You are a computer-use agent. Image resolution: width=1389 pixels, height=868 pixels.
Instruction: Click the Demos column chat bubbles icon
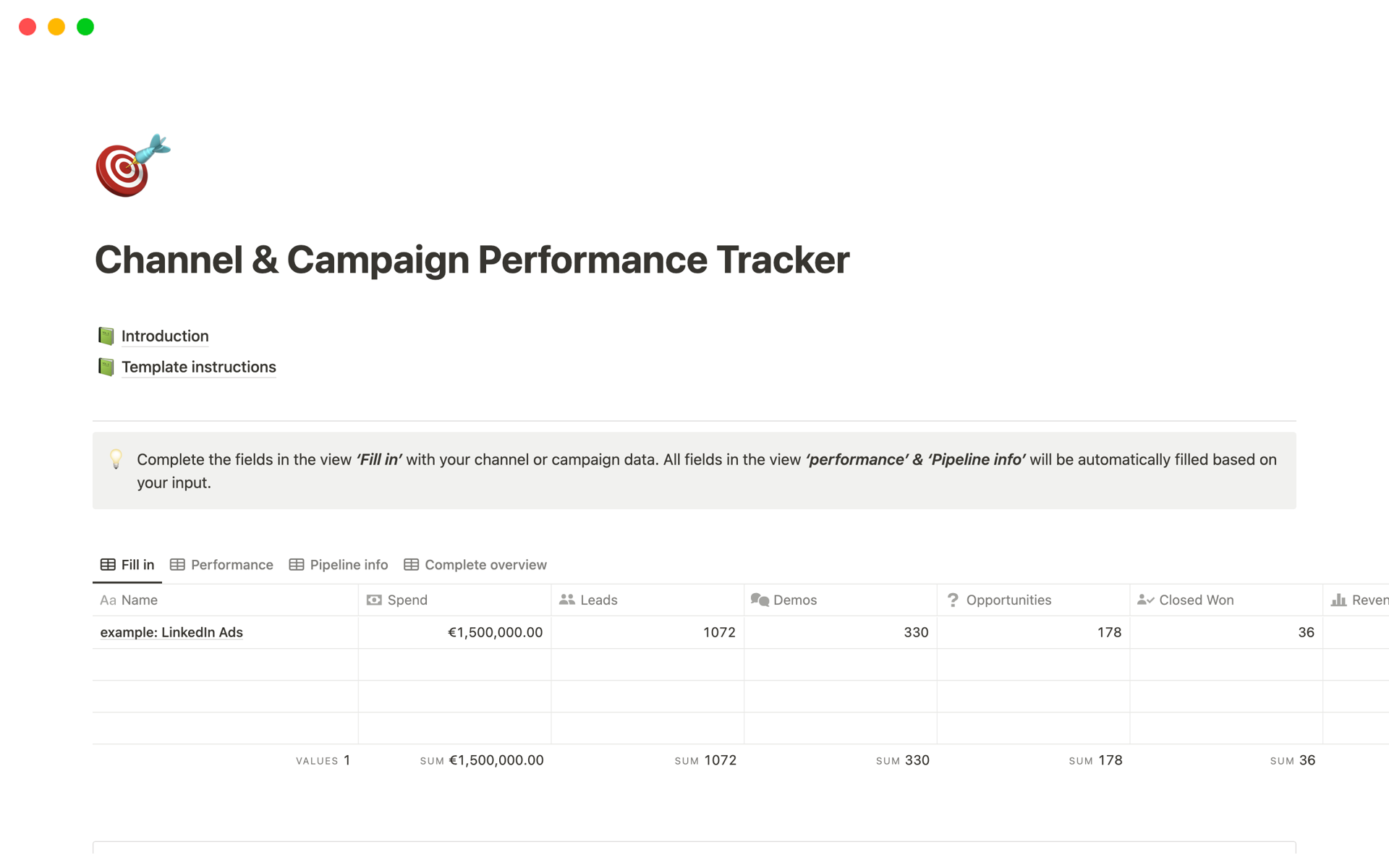tap(760, 600)
